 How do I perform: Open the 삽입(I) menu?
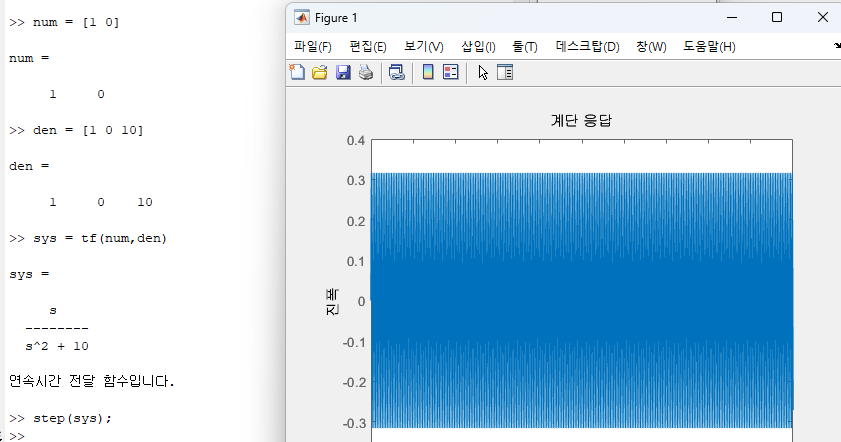(x=478, y=47)
